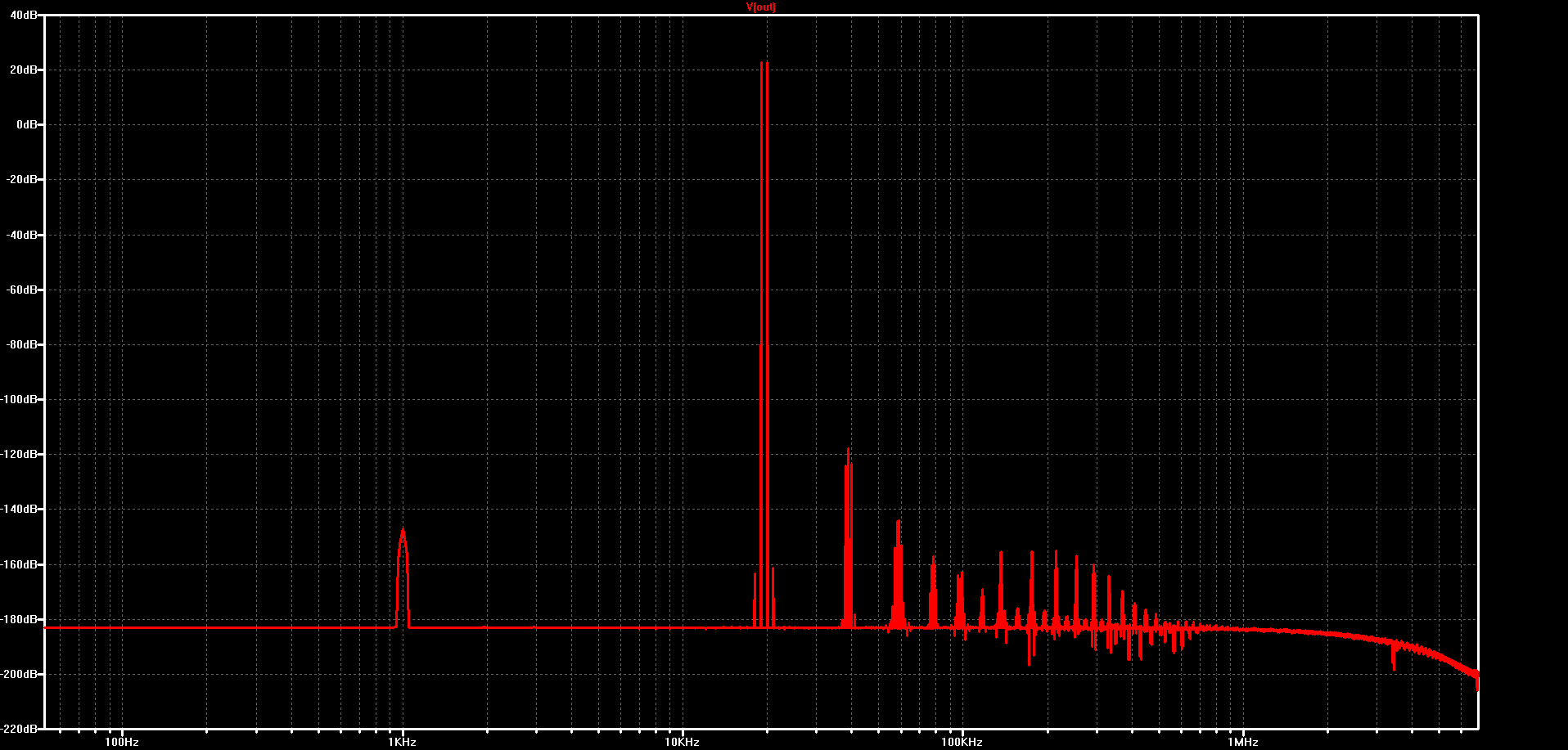Choose the 100KHz frequency axis label
The width and height of the screenshot is (1568, 750).
click(x=962, y=742)
